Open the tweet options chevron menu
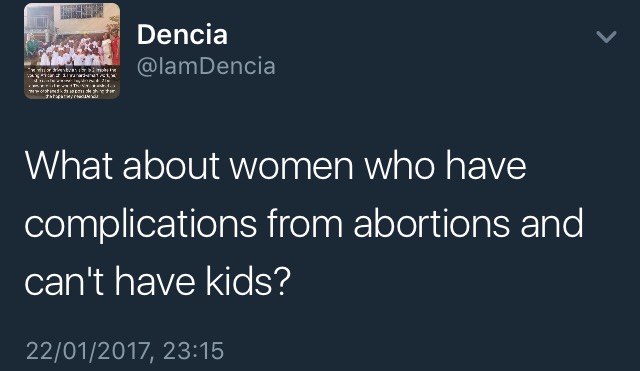The image size is (640, 371). point(606,37)
